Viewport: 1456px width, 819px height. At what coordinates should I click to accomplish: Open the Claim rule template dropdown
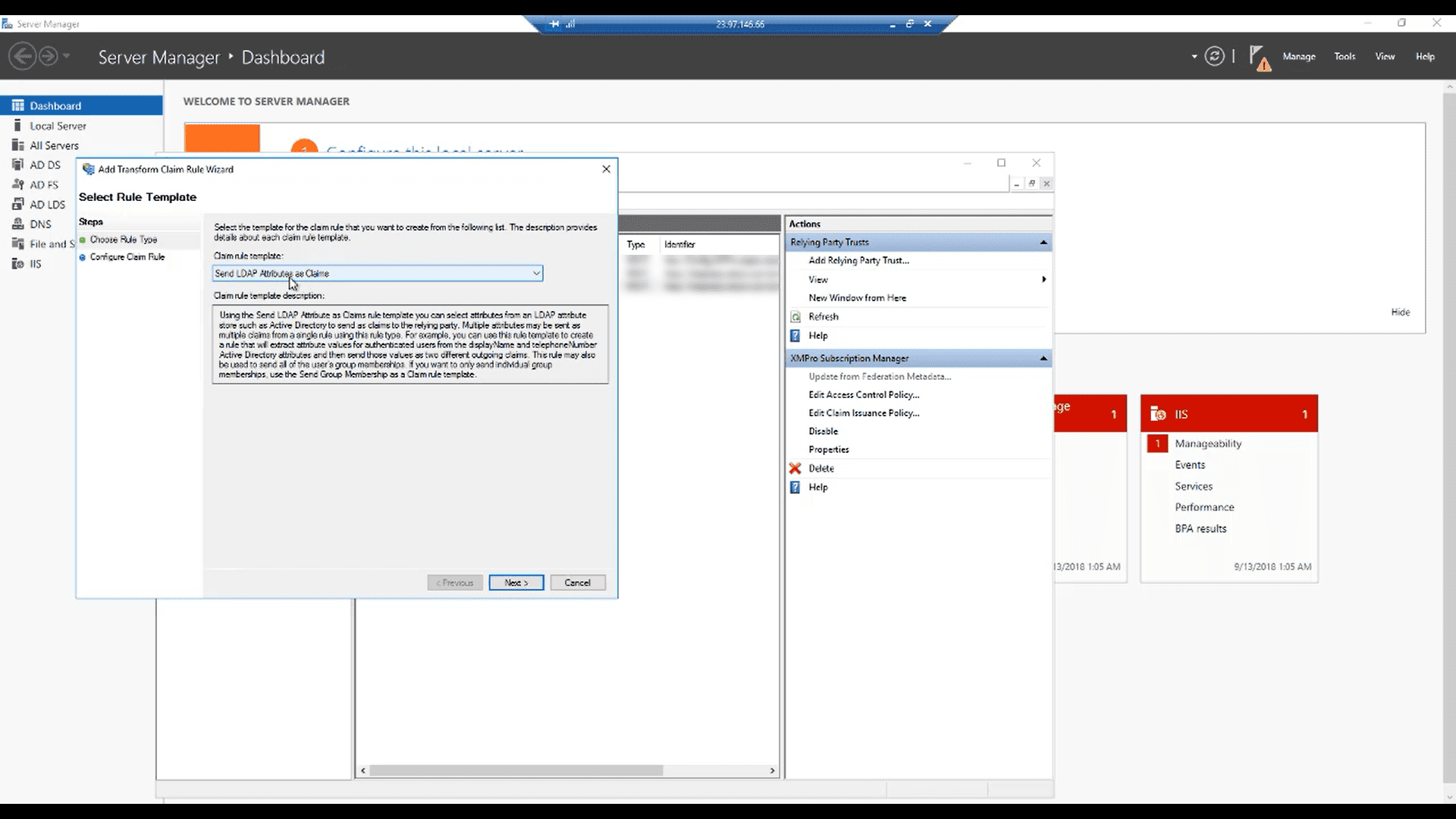point(536,273)
